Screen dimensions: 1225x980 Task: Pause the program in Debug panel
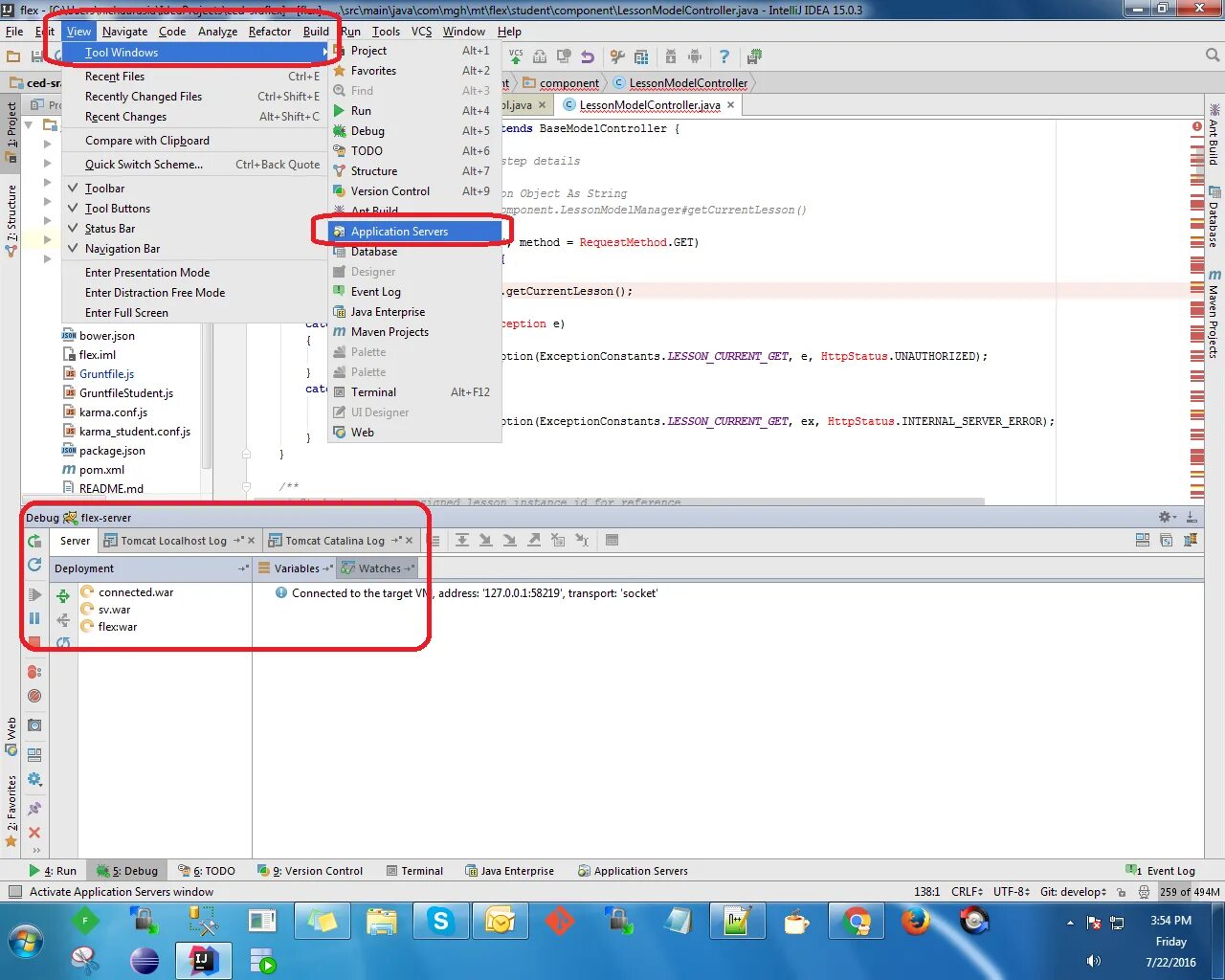(x=34, y=618)
